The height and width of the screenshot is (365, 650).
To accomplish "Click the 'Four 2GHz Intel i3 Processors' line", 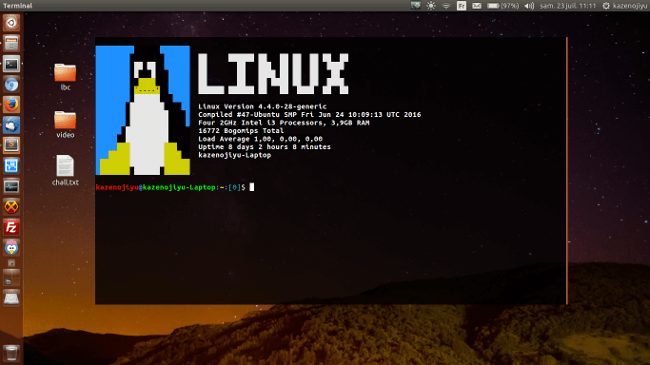I will pos(284,123).
